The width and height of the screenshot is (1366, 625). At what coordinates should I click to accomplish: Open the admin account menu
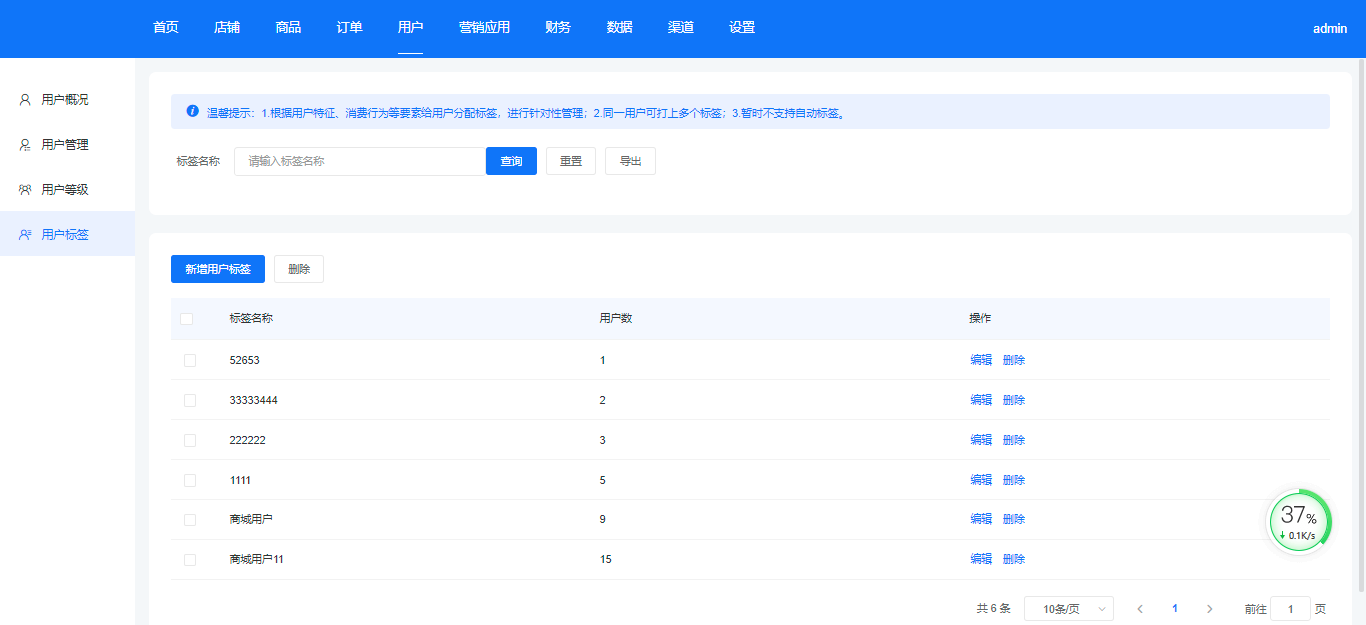pyautogui.click(x=1329, y=29)
